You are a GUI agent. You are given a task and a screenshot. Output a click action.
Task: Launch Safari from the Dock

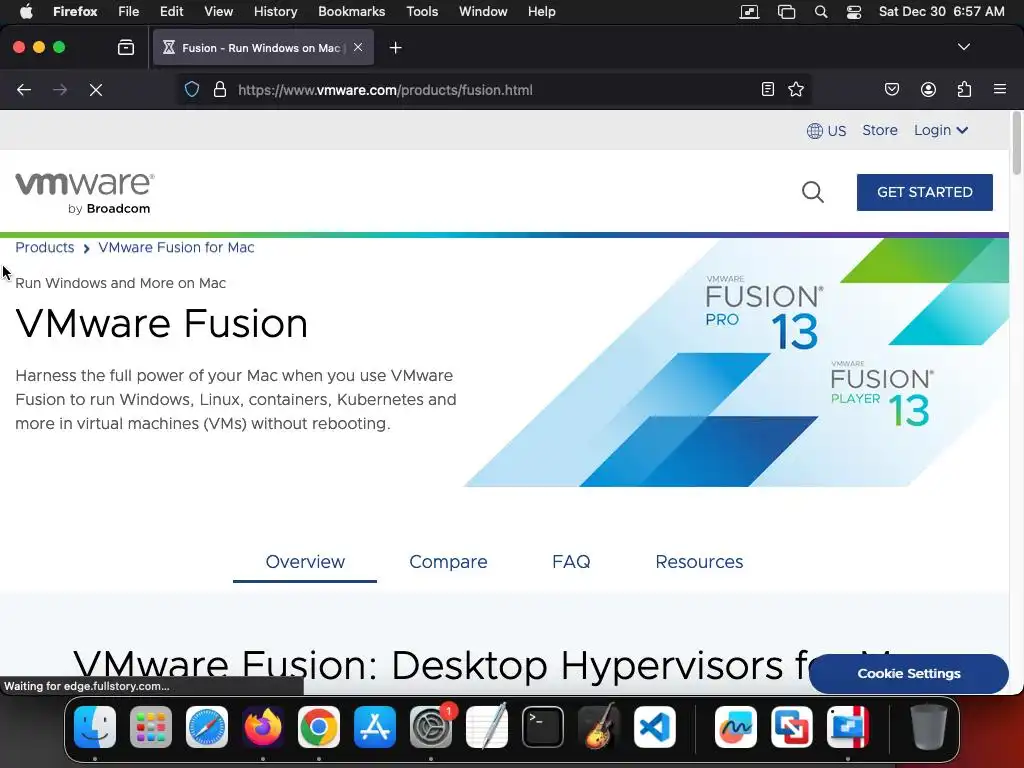pyautogui.click(x=207, y=727)
